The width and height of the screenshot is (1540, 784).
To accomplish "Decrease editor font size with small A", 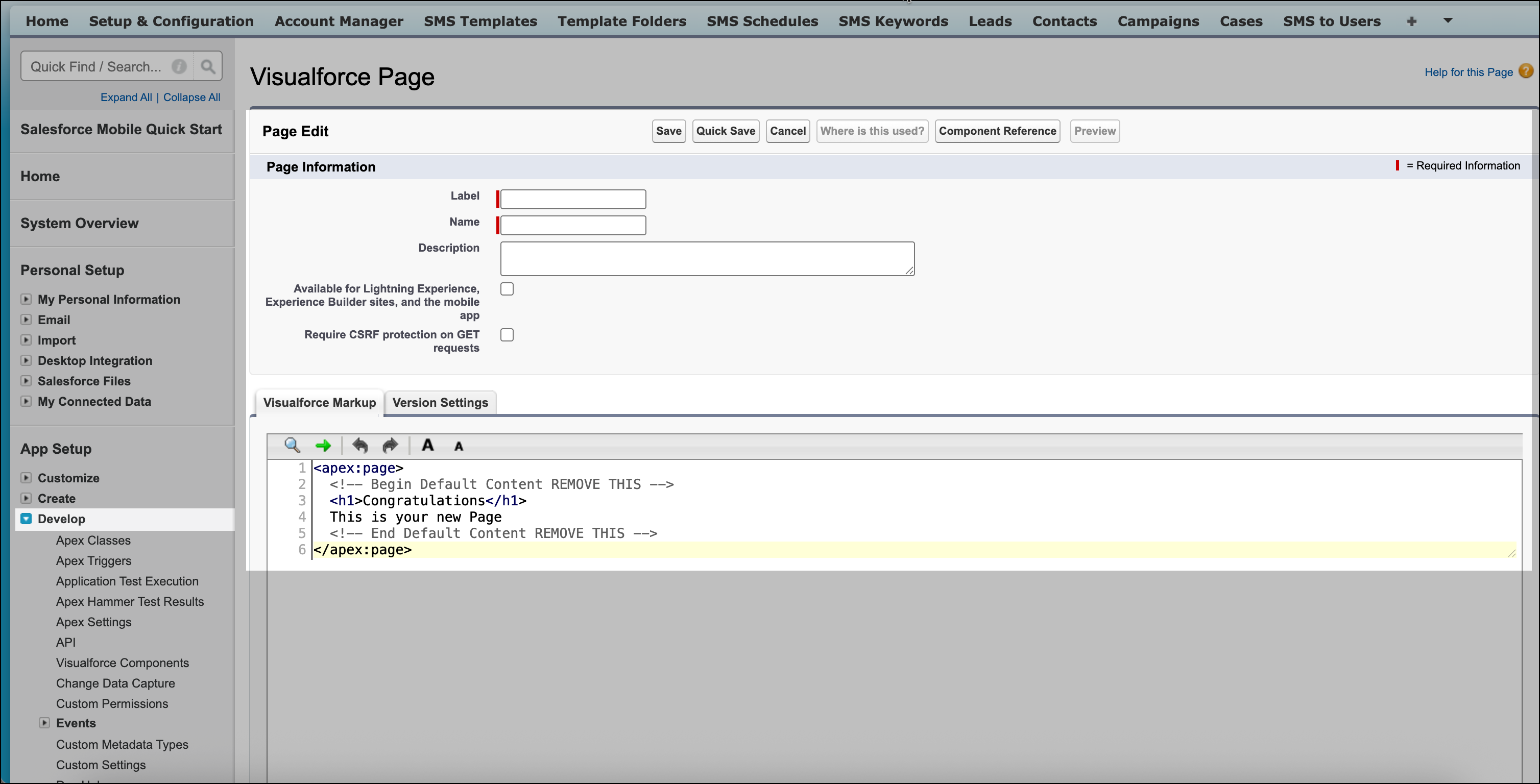I will point(459,447).
